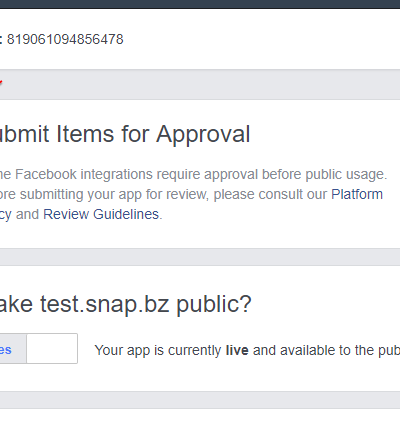
Task: Click the bottom gray divider bar below toggle
Action: 200,400
